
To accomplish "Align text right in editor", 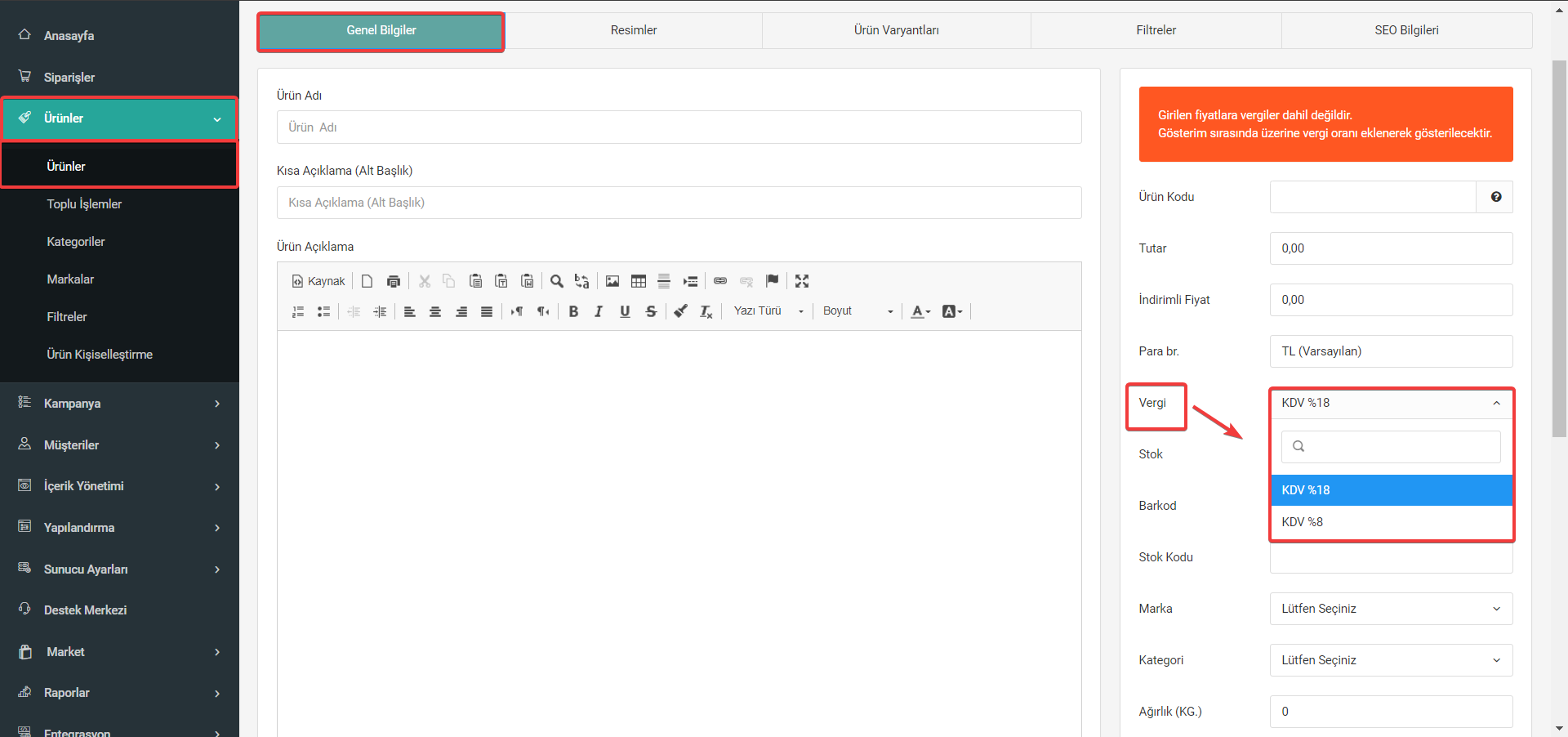I will 461,311.
